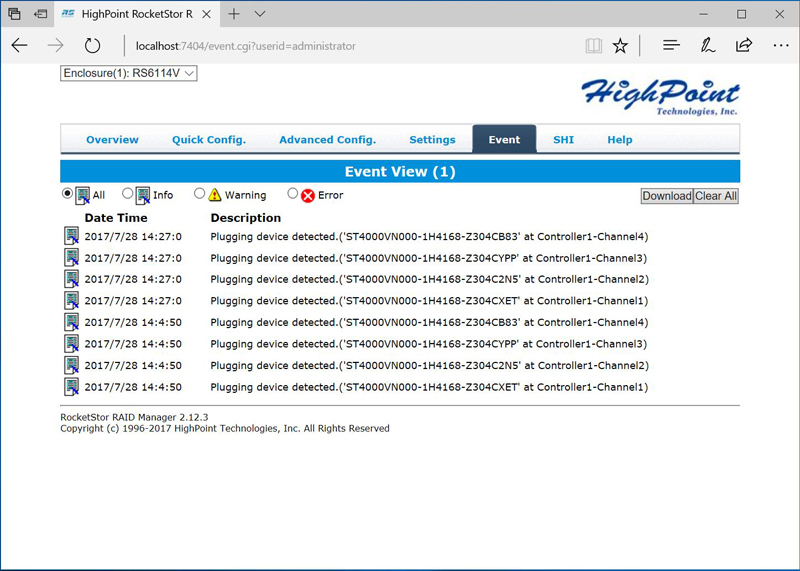Share this page icon
This screenshot has width=800, height=571.
744,45
